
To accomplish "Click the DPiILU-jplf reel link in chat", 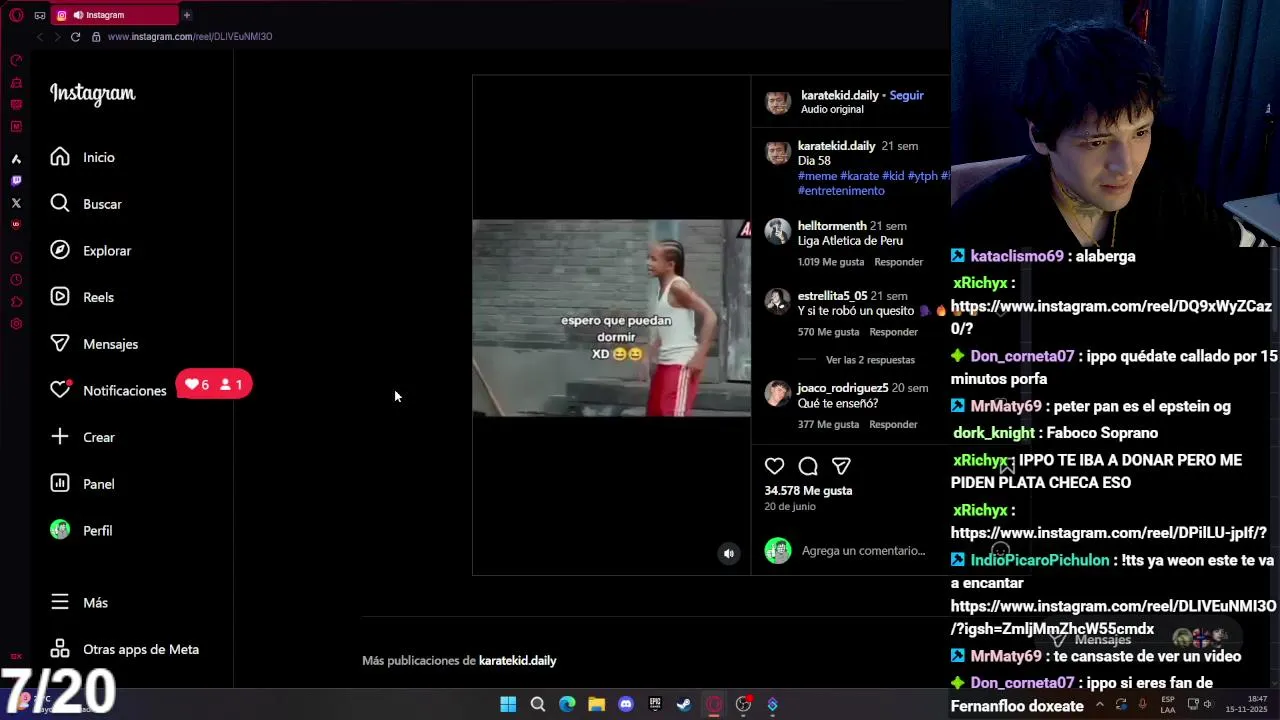I will (x=1108, y=533).
